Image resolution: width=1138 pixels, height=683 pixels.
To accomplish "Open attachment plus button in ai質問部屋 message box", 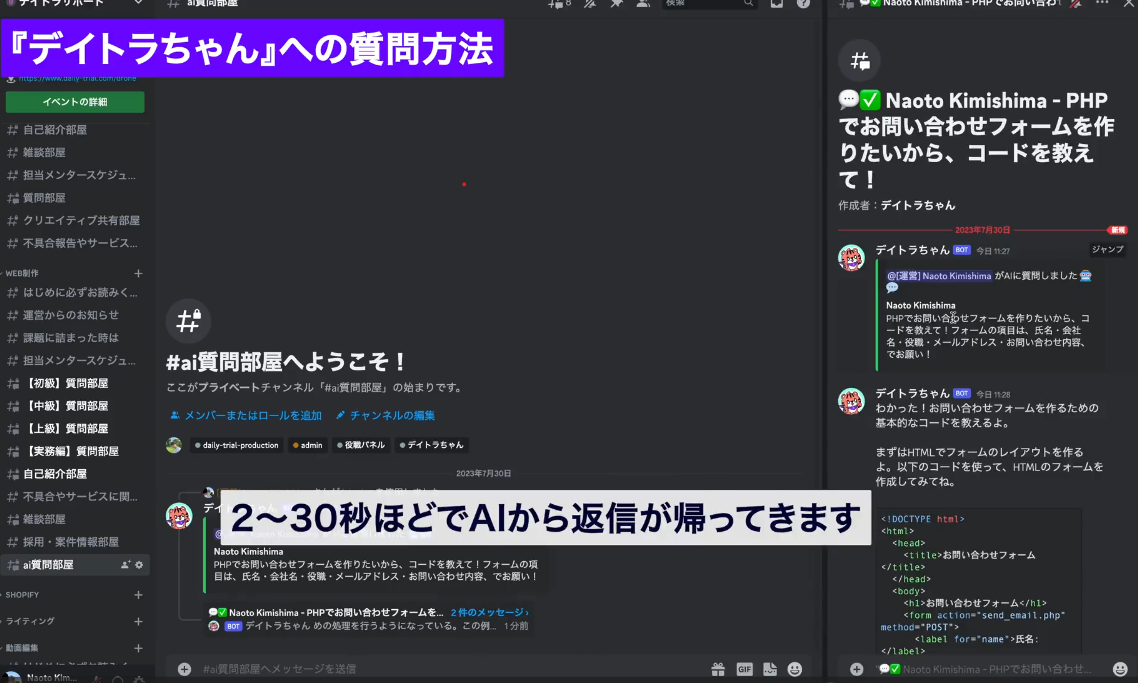I will 184,669.
